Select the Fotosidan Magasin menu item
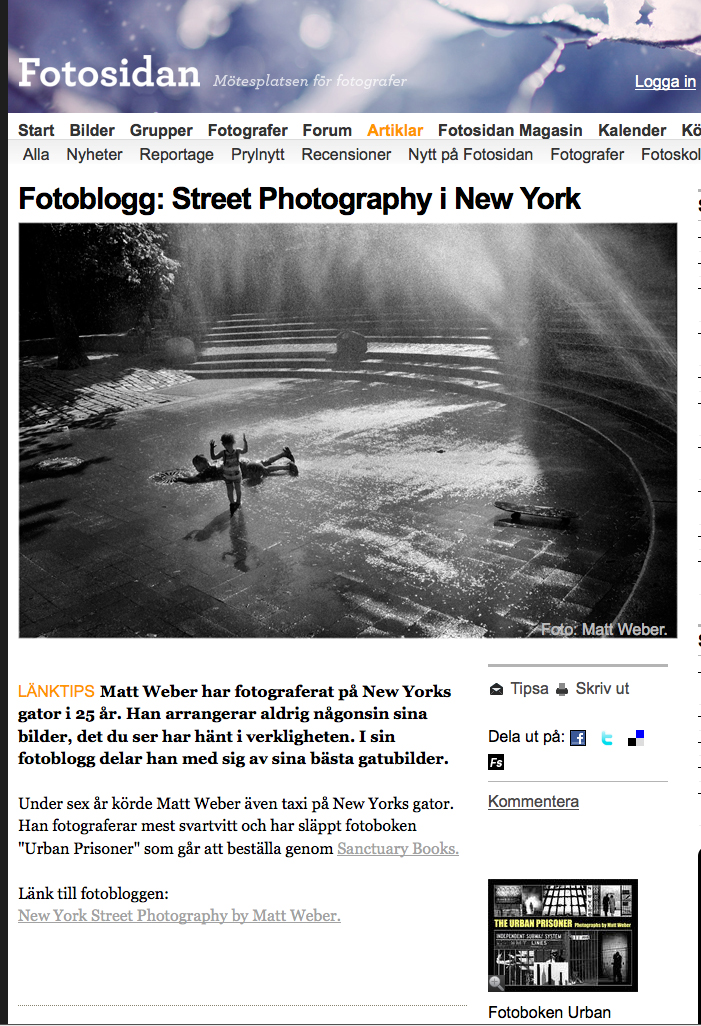The width and height of the screenshot is (701, 1026). [510, 130]
